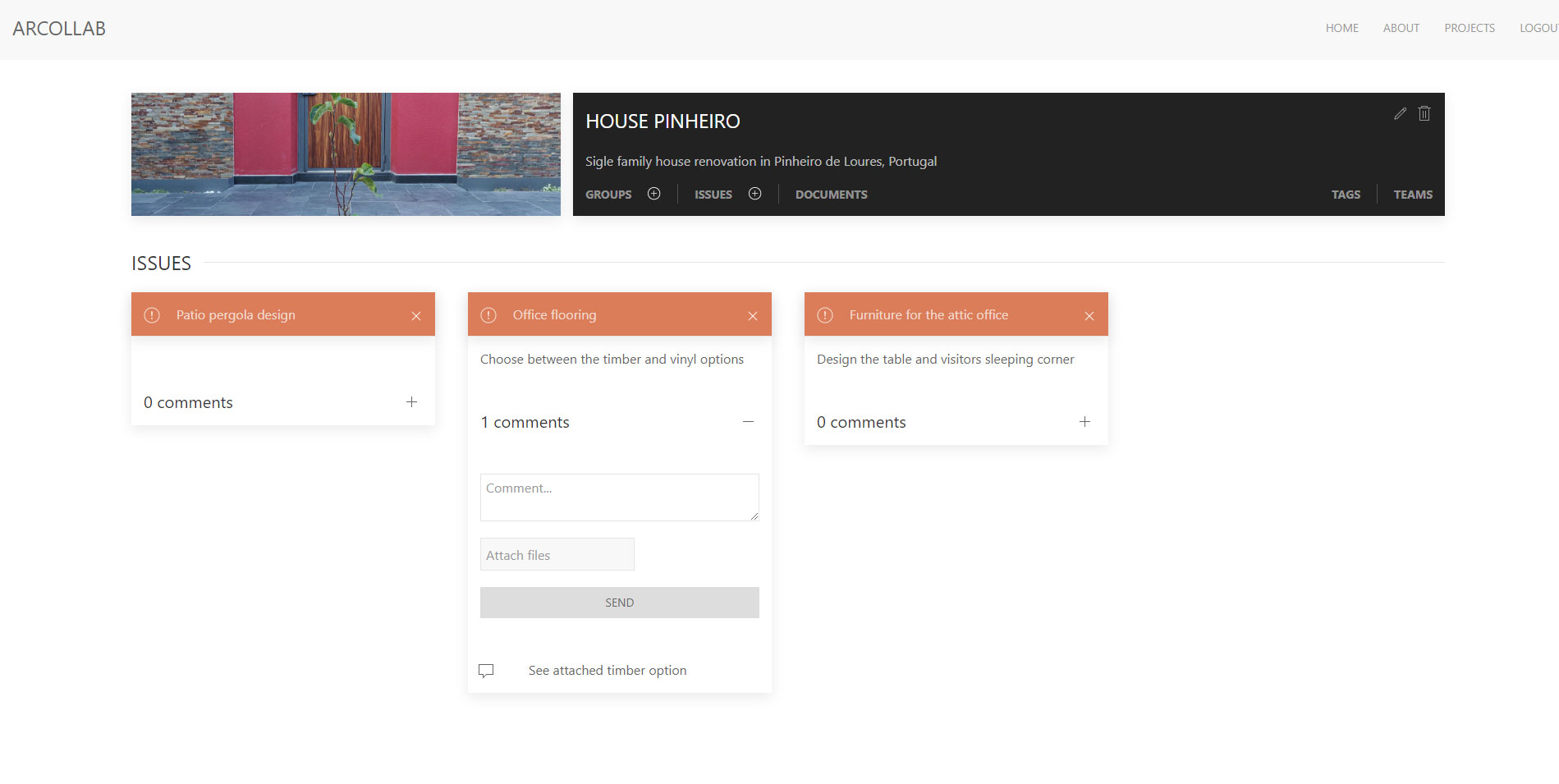
Task: Click 'See attached timber option' comment
Action: 608,671
